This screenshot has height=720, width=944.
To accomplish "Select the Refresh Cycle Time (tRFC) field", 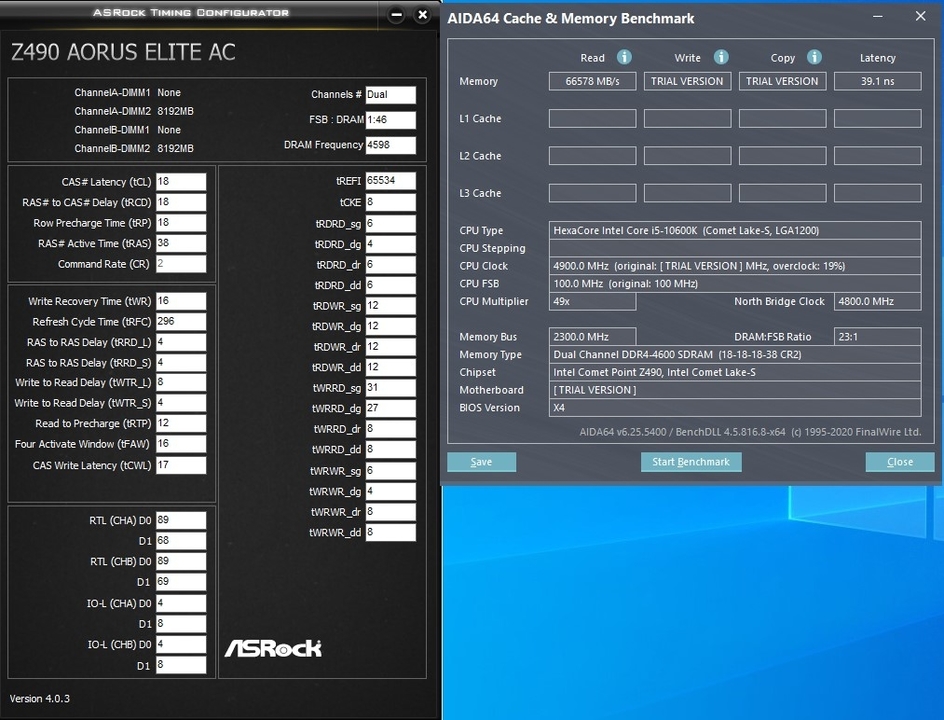I will [x=181, y=321].
